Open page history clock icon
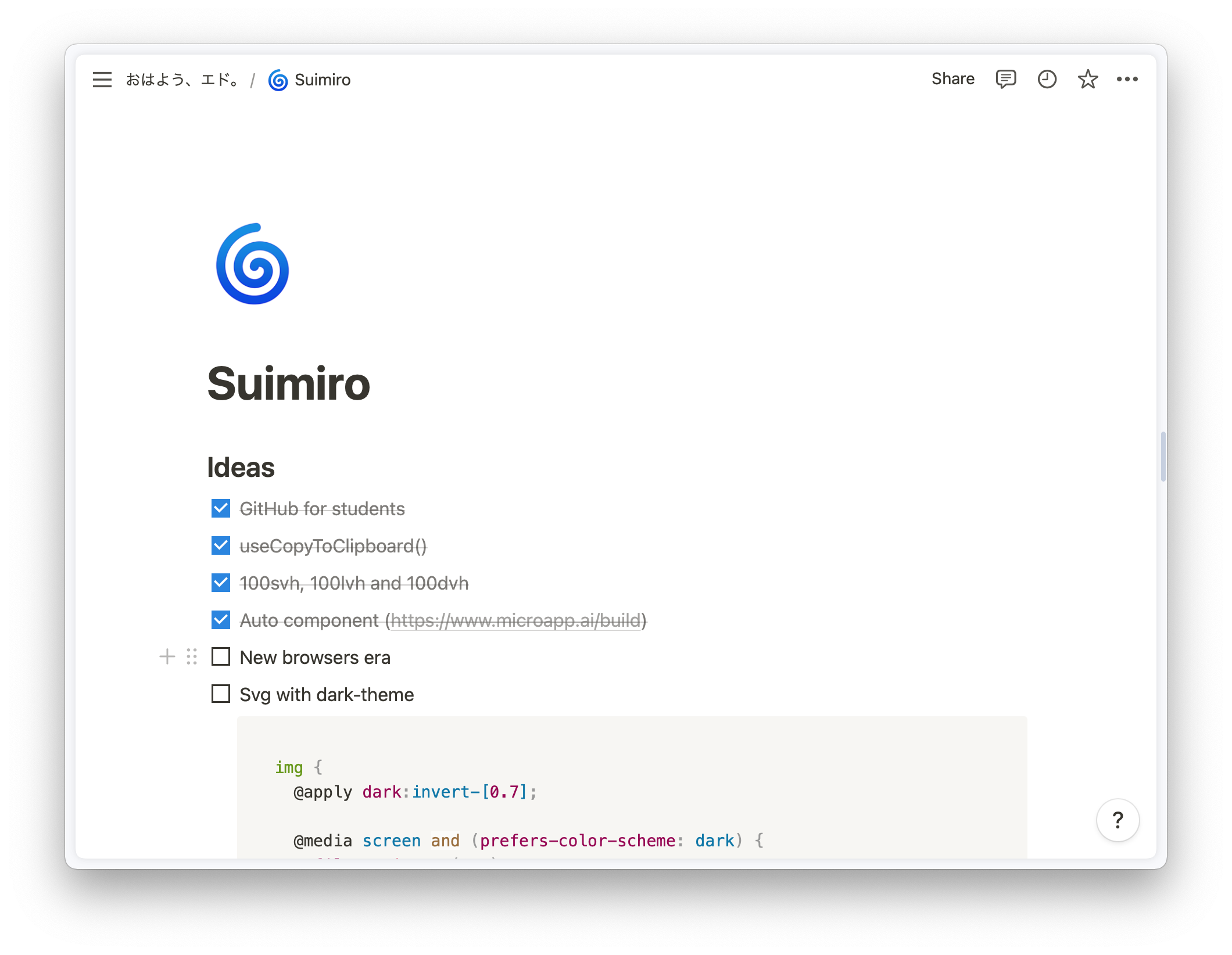 pos(1047,79)
